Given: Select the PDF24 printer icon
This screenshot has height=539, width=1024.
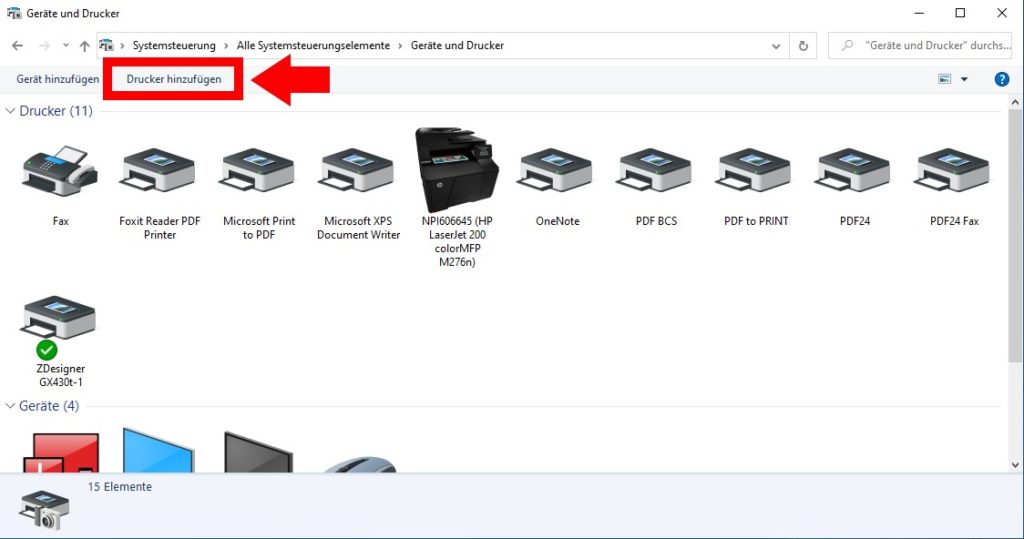Looking at the screenshot, I should (854, 171).
